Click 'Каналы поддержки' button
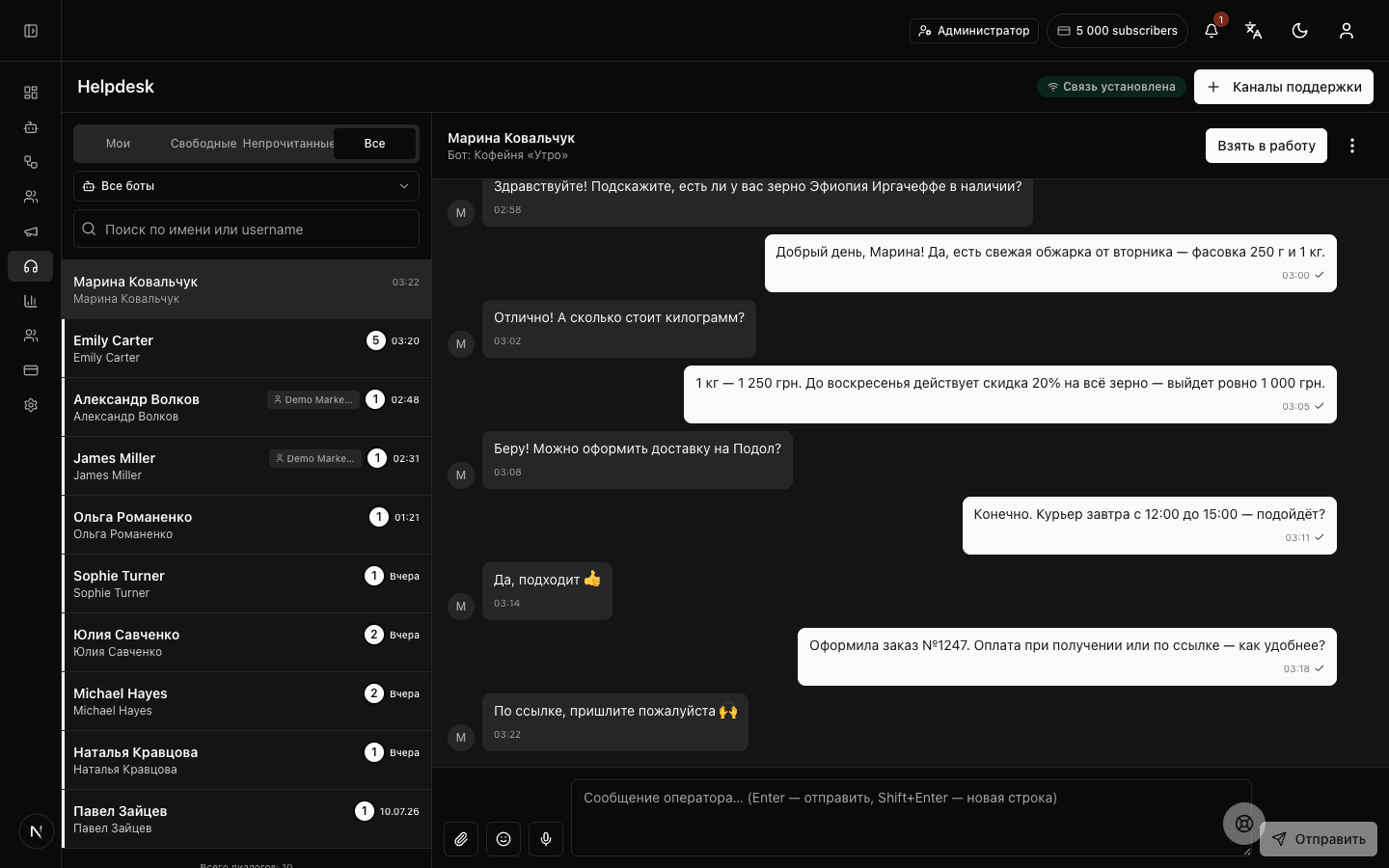Image resolution: width=1389 pixels, height=868 pixels. pos(1284,87)
